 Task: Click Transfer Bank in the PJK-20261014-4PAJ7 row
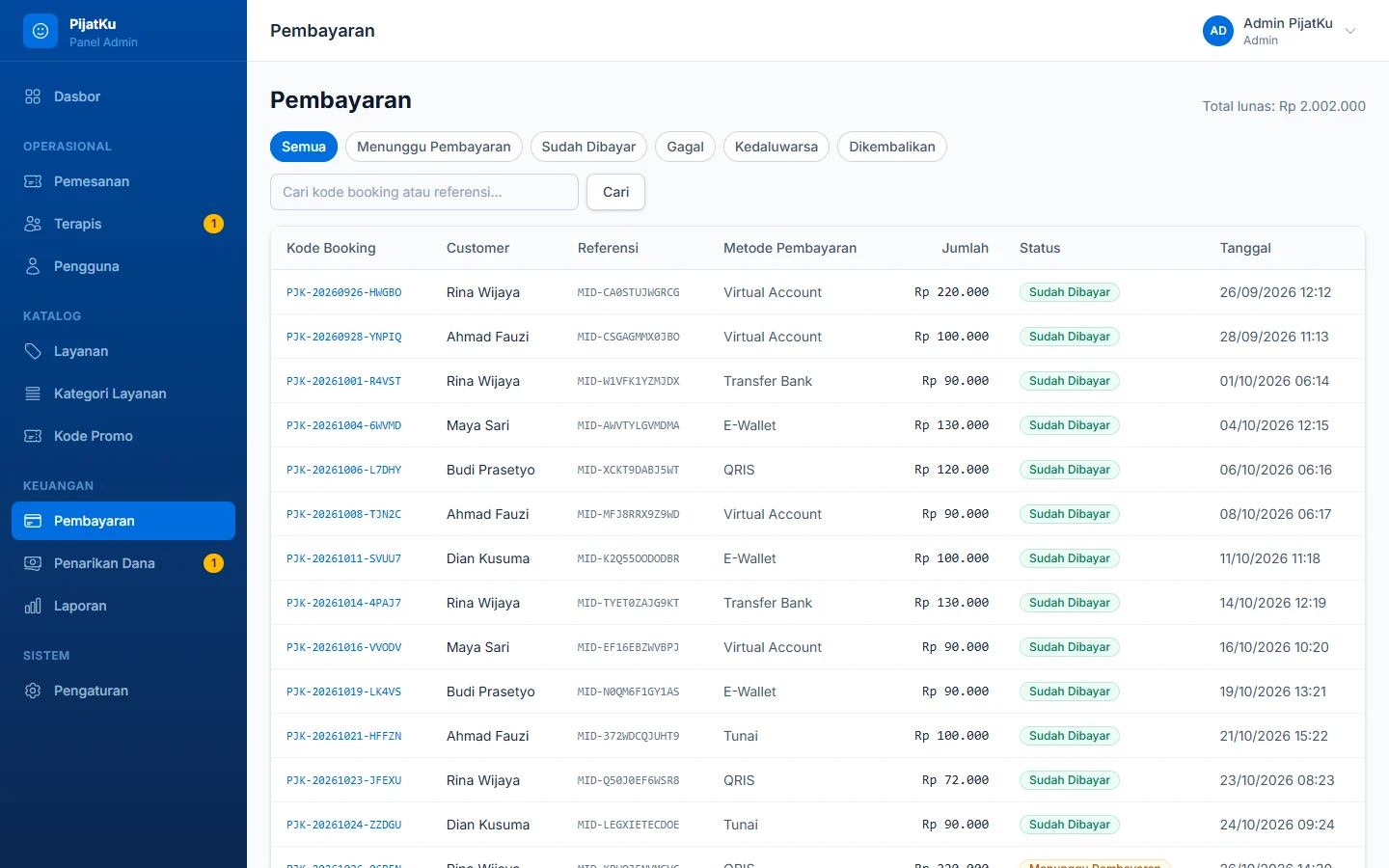point(768,603)
